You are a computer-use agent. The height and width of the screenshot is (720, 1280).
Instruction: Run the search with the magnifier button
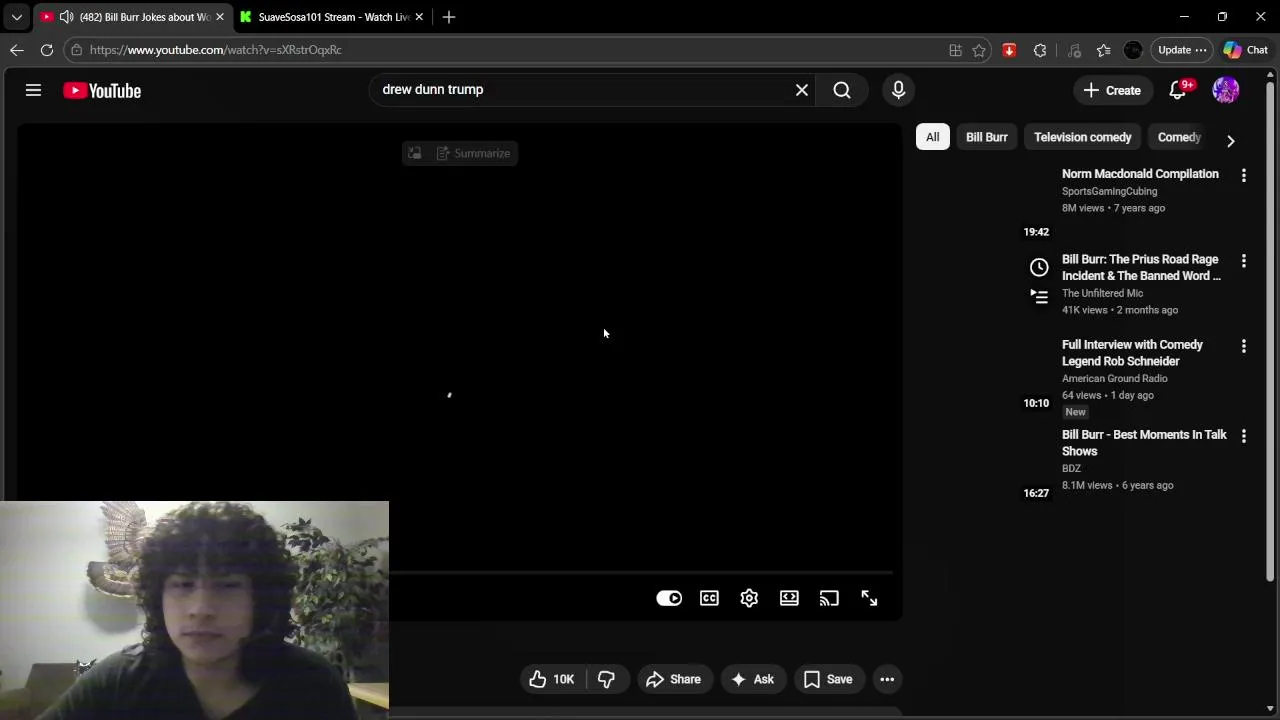[x=842, y=90]
